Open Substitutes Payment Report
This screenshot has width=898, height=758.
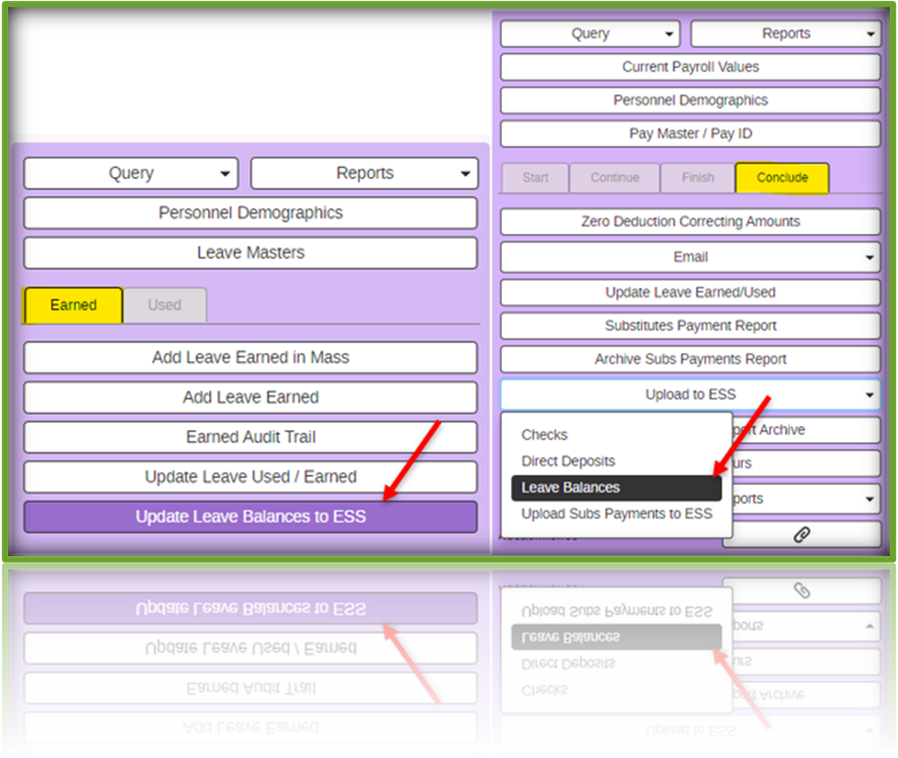tap(691, 326)
